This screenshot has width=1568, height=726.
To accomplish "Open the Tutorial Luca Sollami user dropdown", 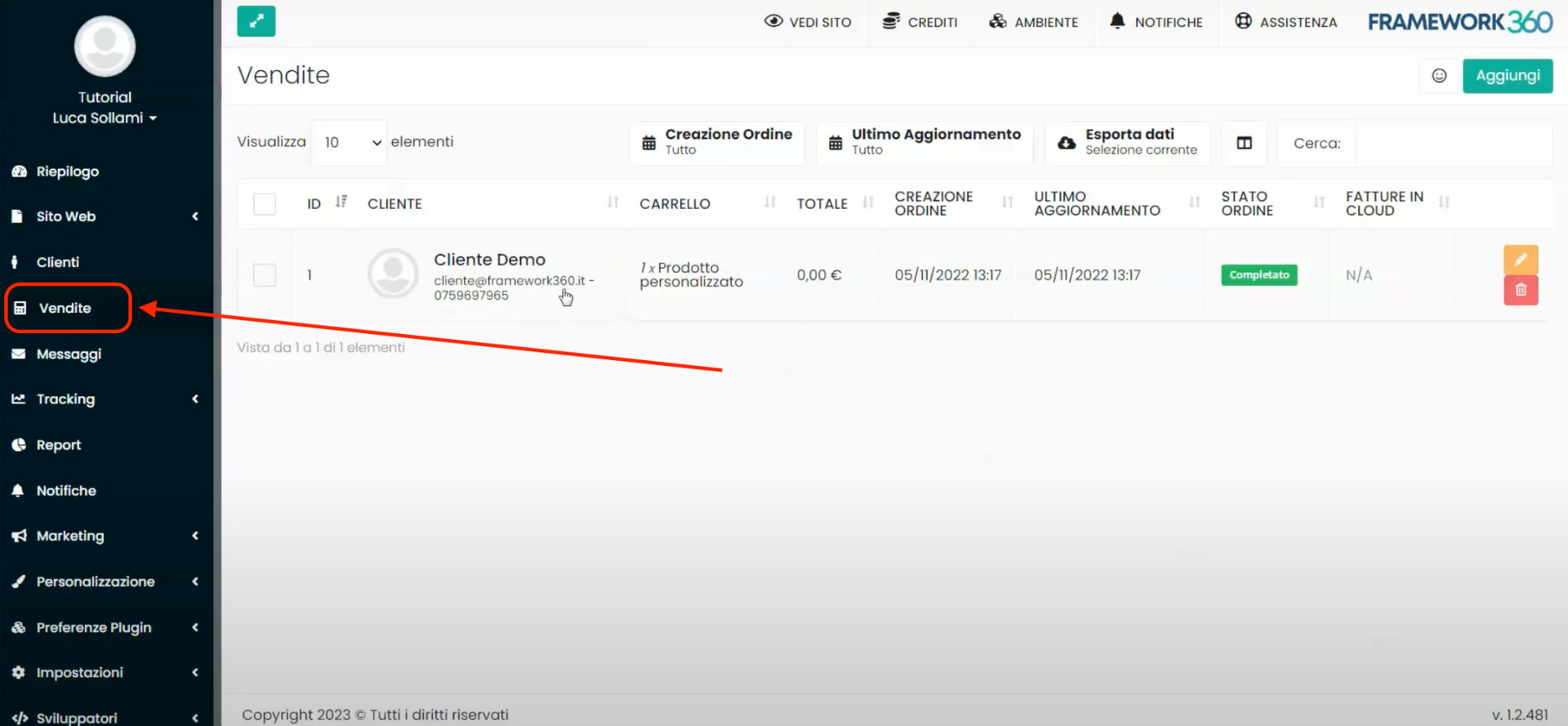I will click(105, 118).
